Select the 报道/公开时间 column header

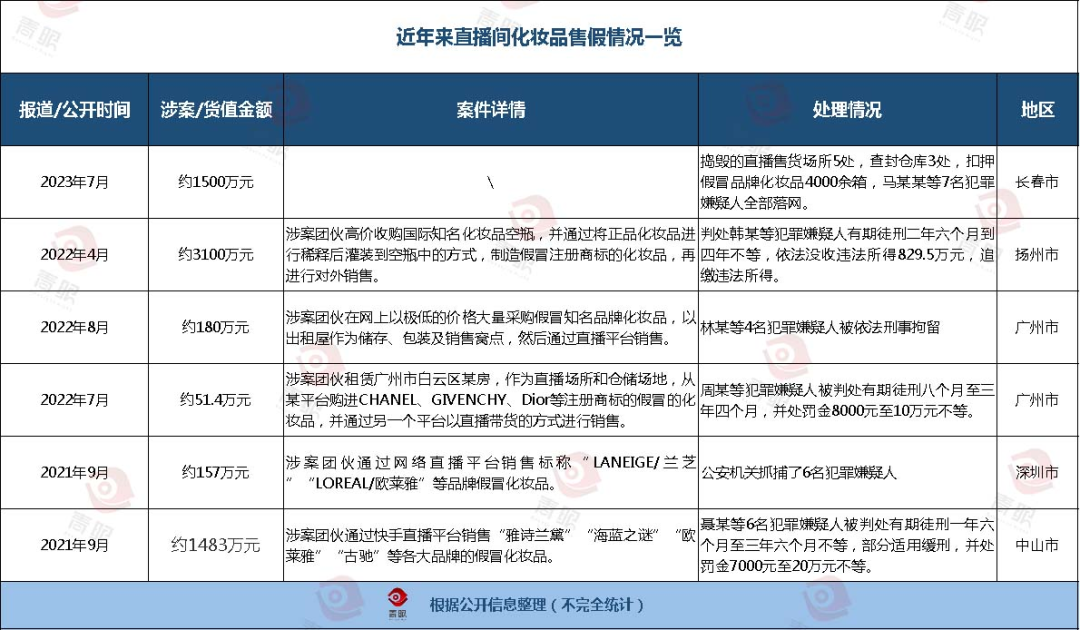(75, 110)
